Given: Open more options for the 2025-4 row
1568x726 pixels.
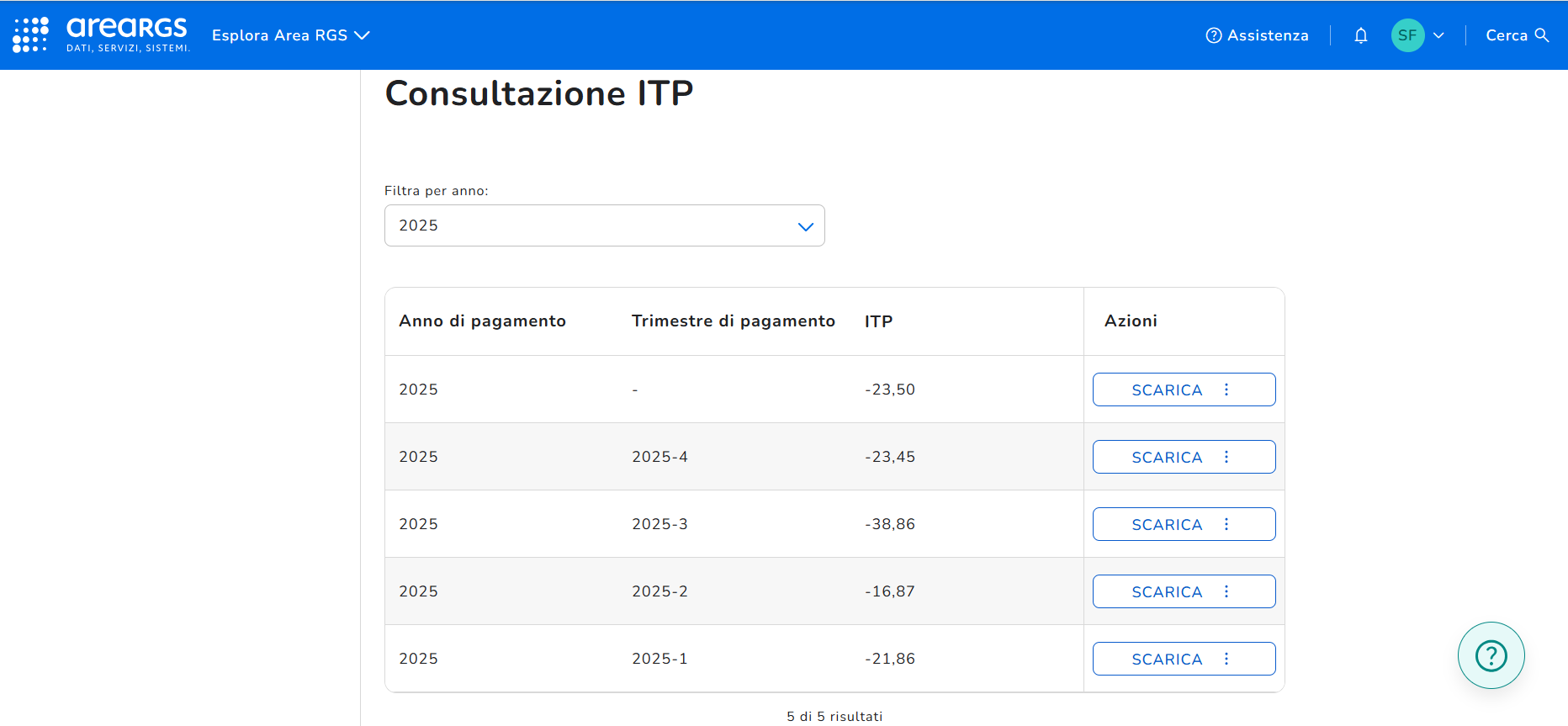Looking at the screenshot, I should coord(1226,457).
